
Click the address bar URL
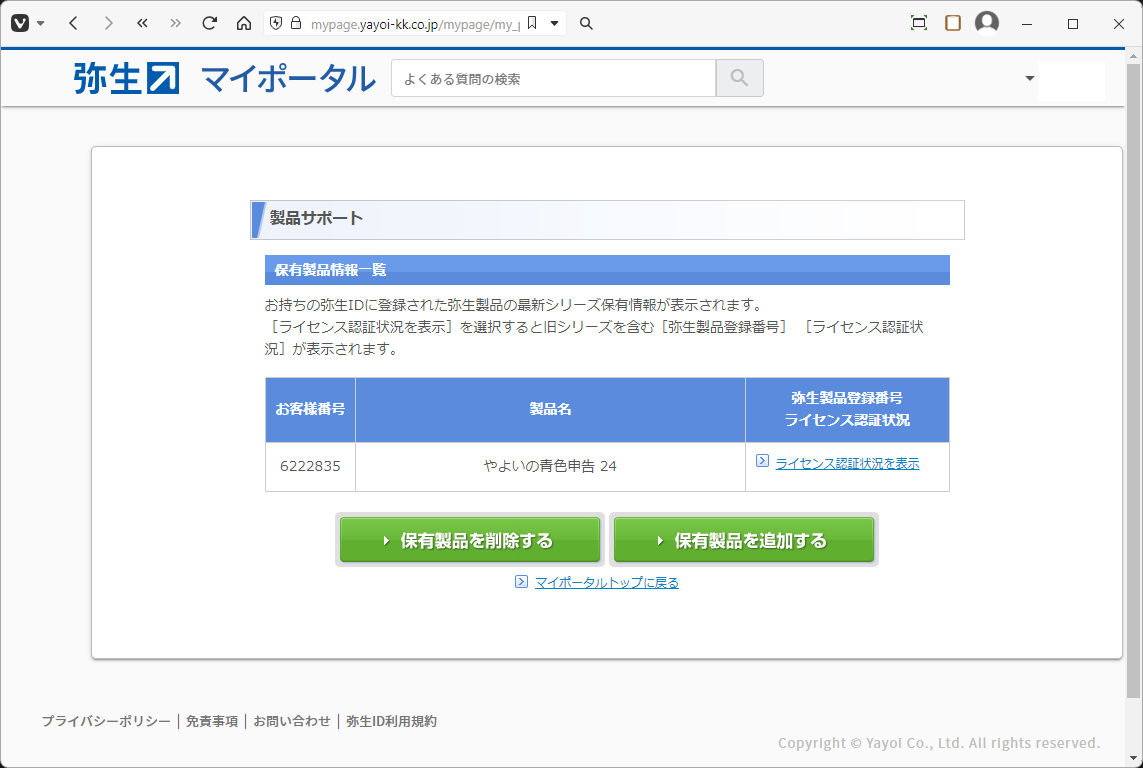click(416, 24)
